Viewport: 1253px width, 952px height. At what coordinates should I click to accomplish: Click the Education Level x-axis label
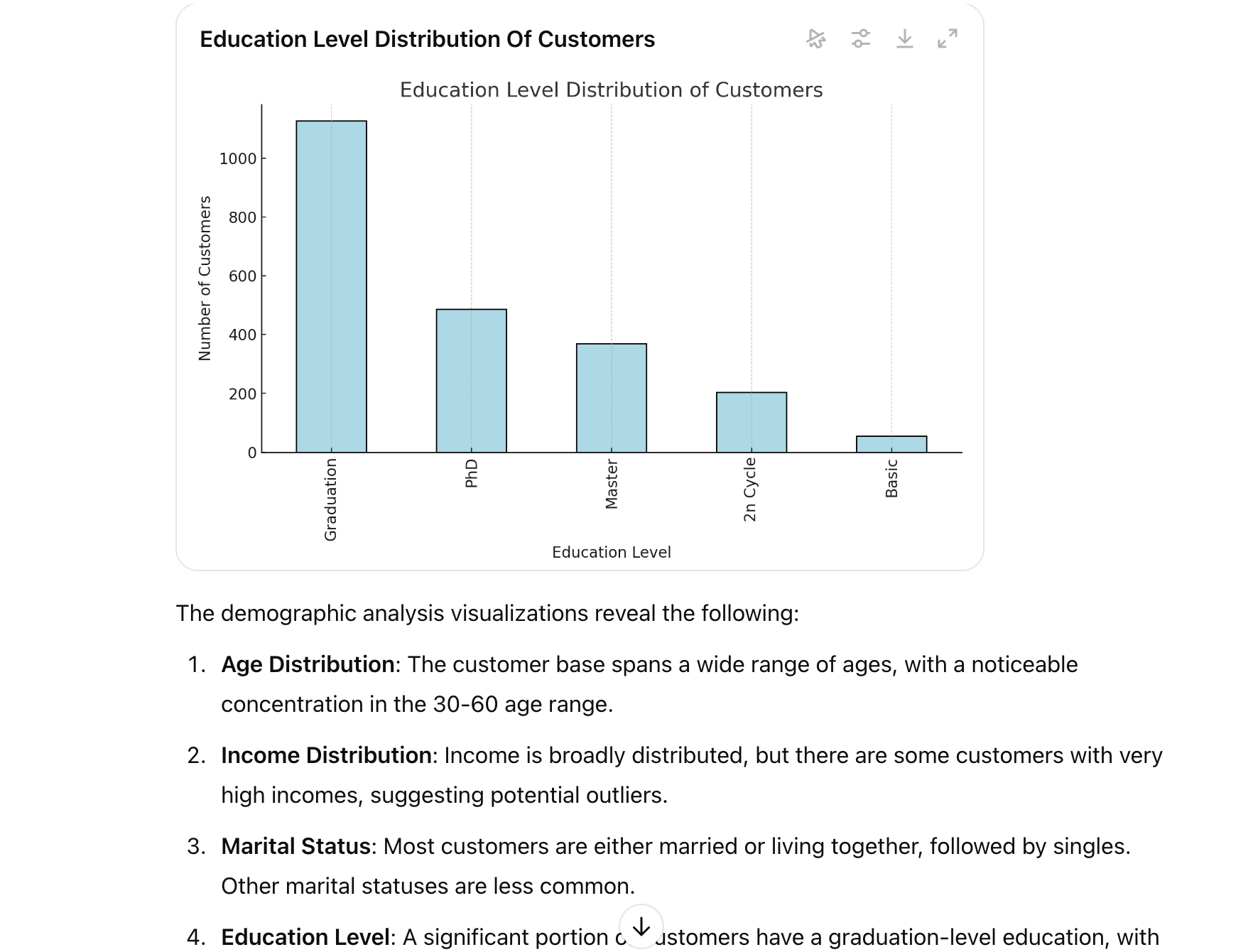611,552
